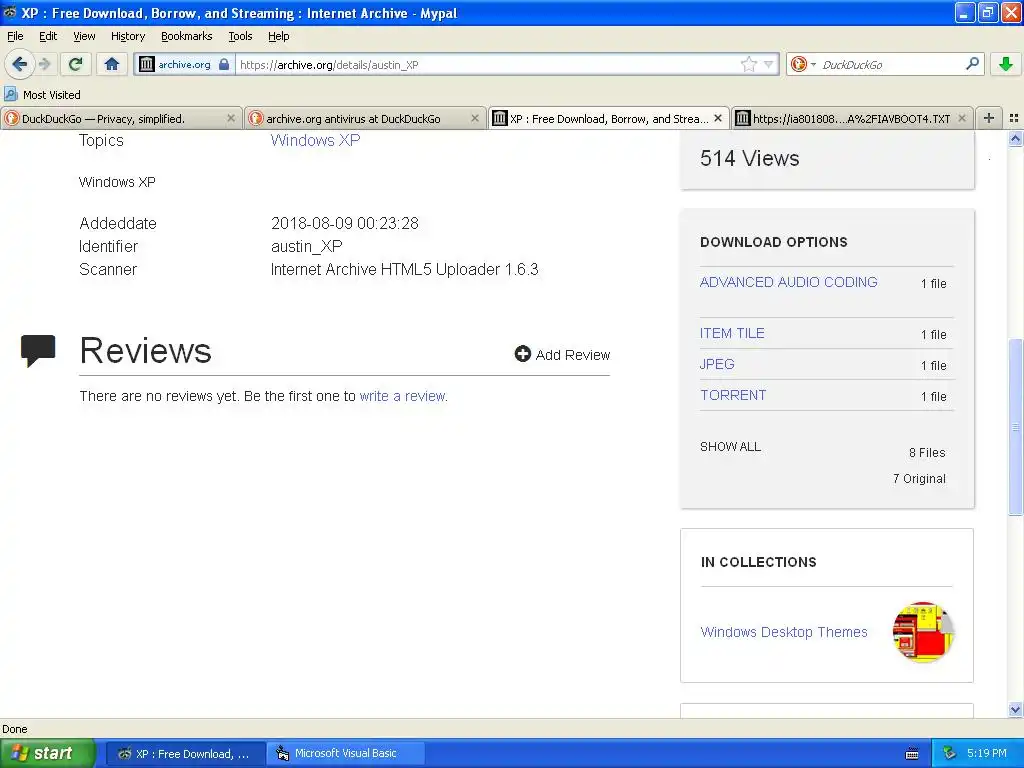
Task: Click SHOW ALL download files
Action: tap(730, 447)
